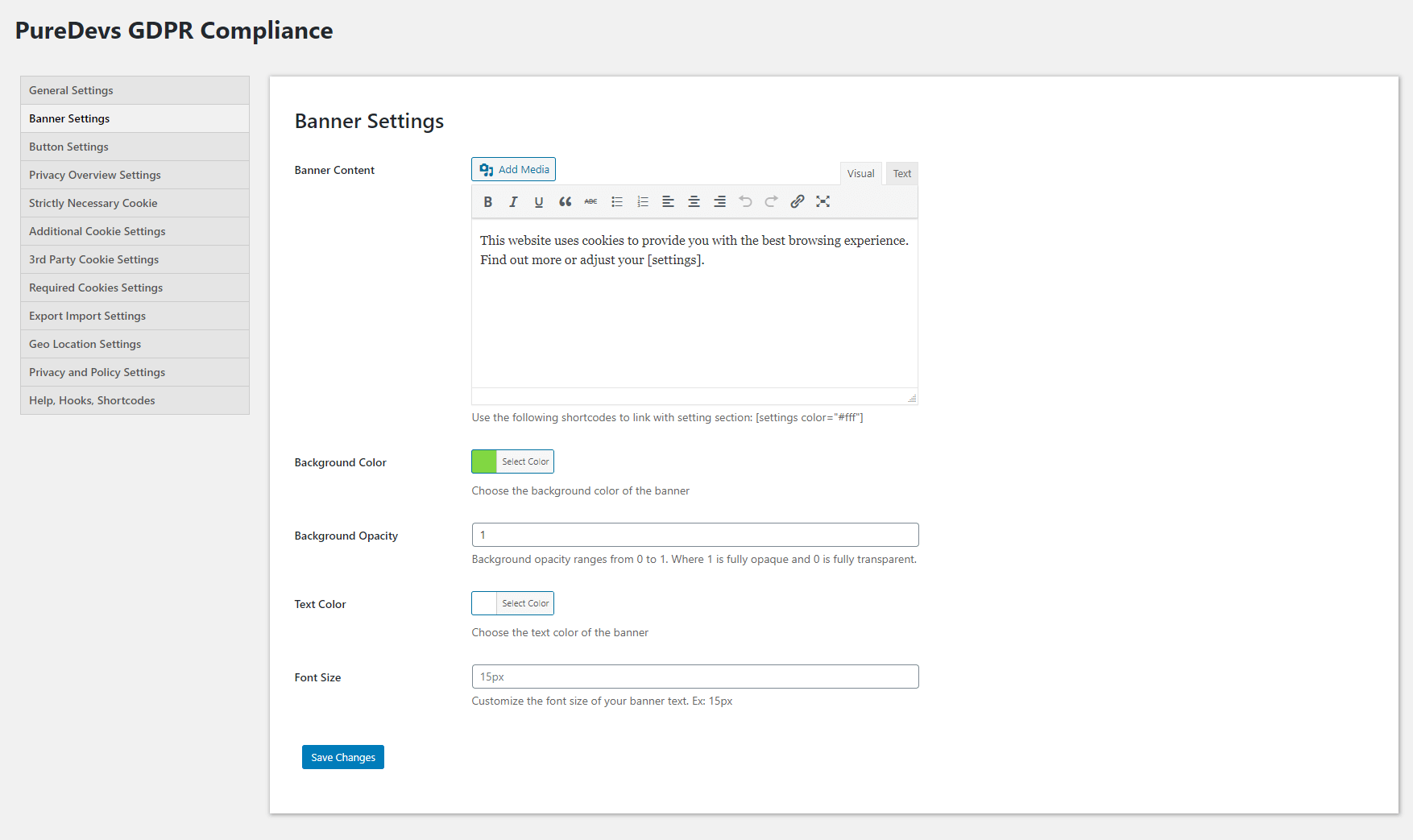The image size is (1413, 840).
Task: Open the Add Media dialog
Action: (x=513, y=169)
